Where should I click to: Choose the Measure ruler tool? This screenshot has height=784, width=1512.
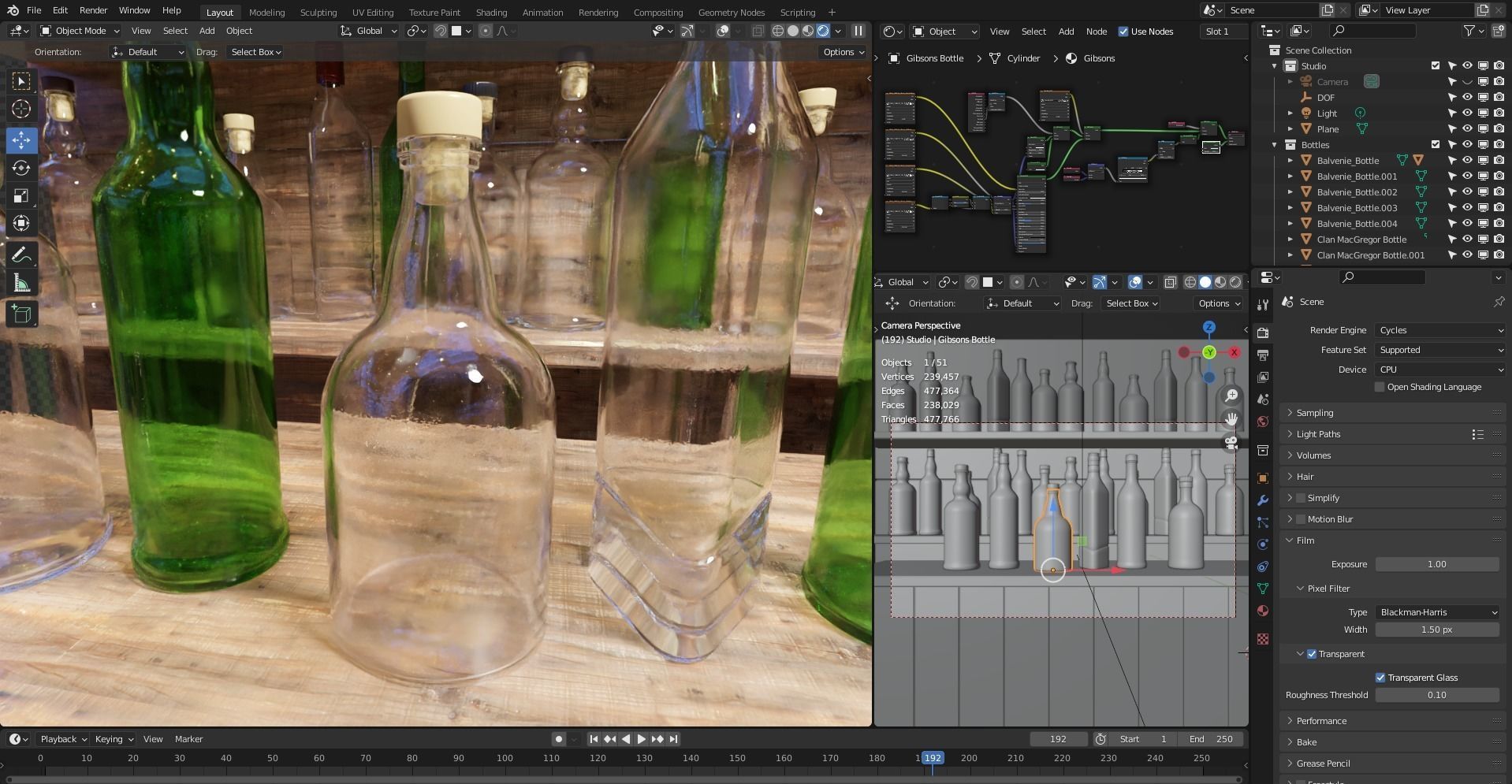21,283
